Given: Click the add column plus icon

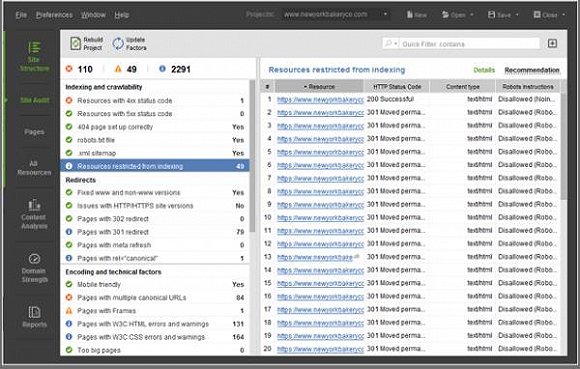Looking at the screenshot, I should click(552, 44).
